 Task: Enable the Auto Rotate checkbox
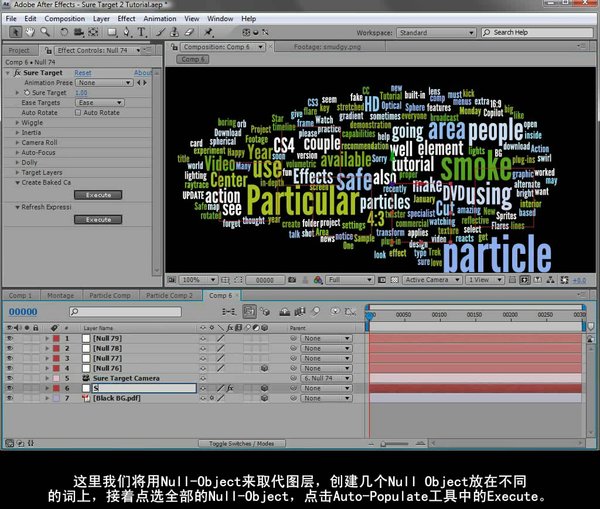pyautogui.click(x=78, y=112)
